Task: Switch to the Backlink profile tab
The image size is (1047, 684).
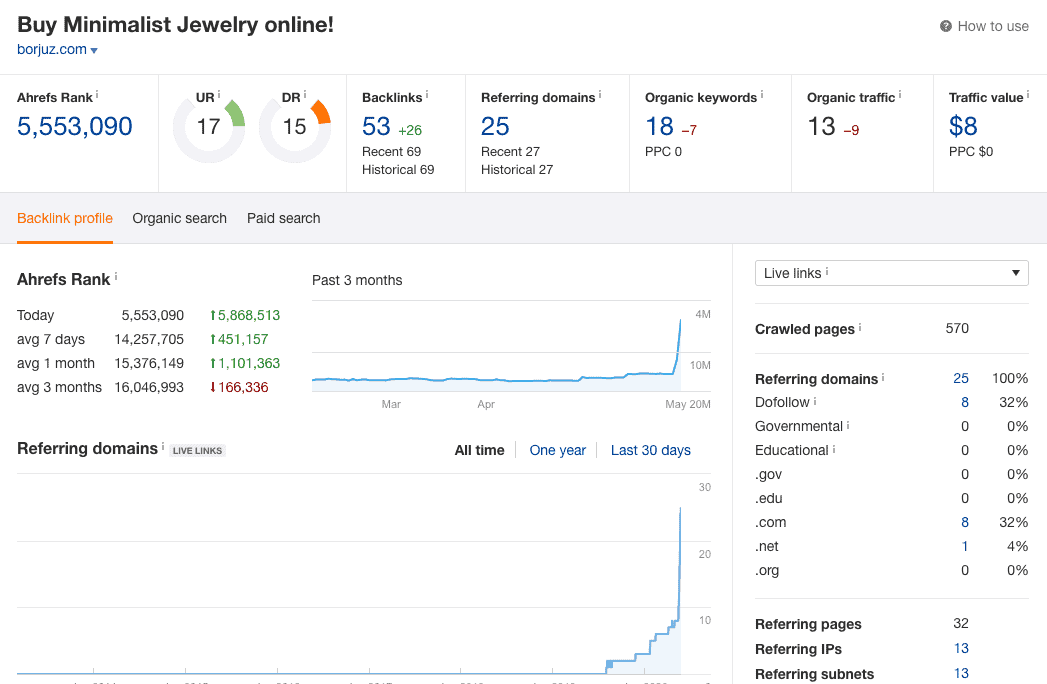Action: tap(65, 218)
